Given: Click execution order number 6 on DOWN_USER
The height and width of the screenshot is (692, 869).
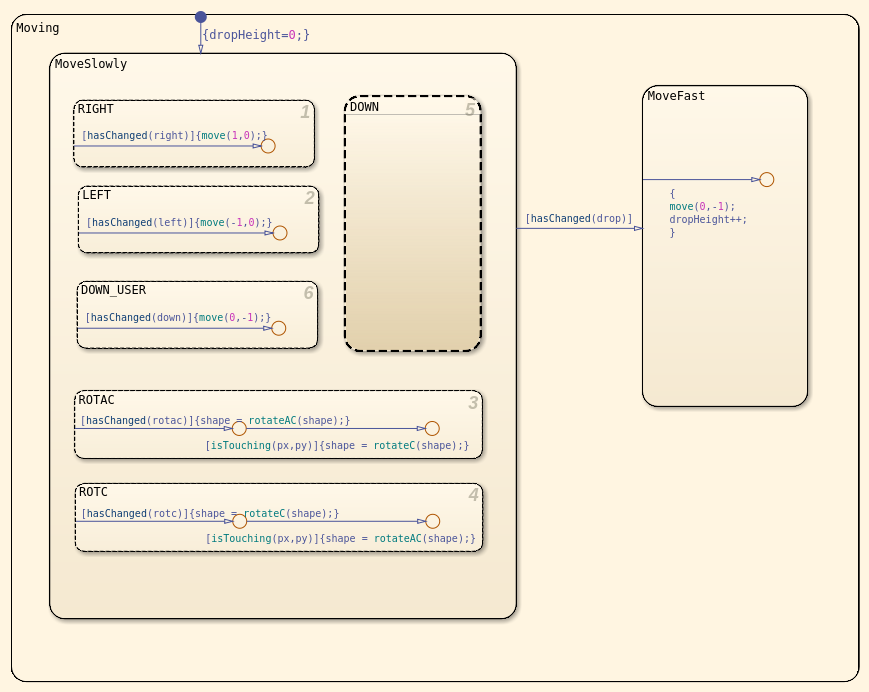Looking at the screenshot, I should coord(308,293).
